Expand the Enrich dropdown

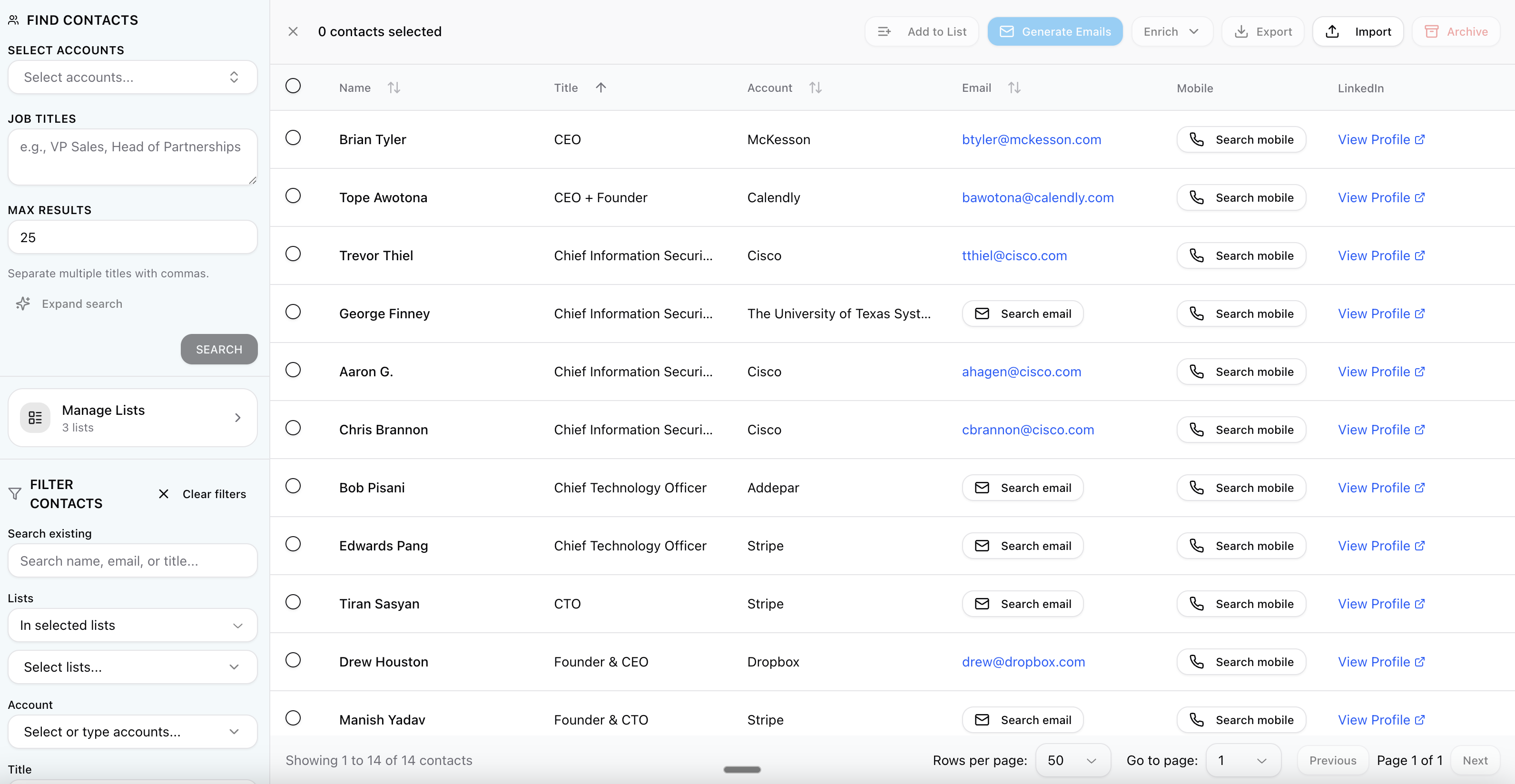tap(1171, 31)
